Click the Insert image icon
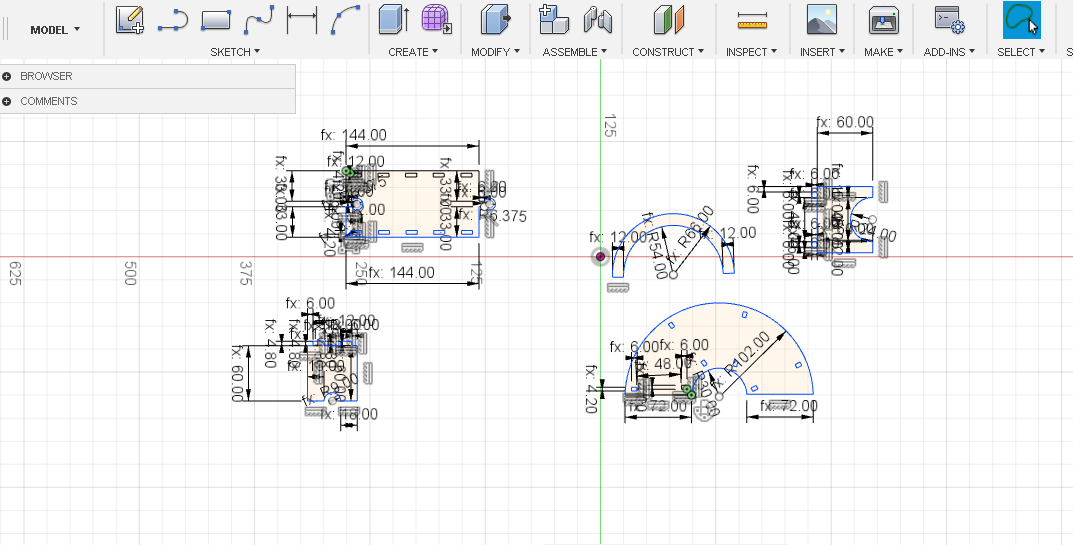 coord(822,19)
